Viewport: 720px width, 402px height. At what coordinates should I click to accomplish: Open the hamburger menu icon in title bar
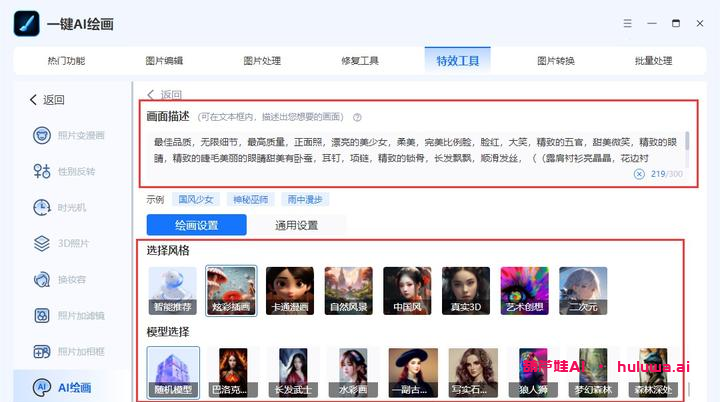627,23
